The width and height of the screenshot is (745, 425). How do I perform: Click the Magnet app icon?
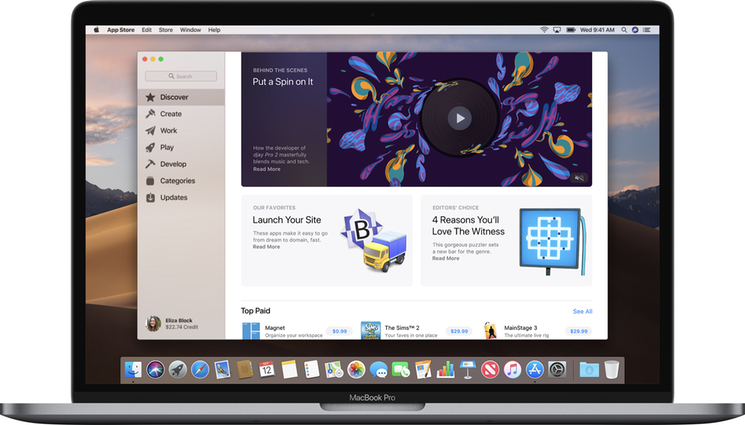click(251, 330)
